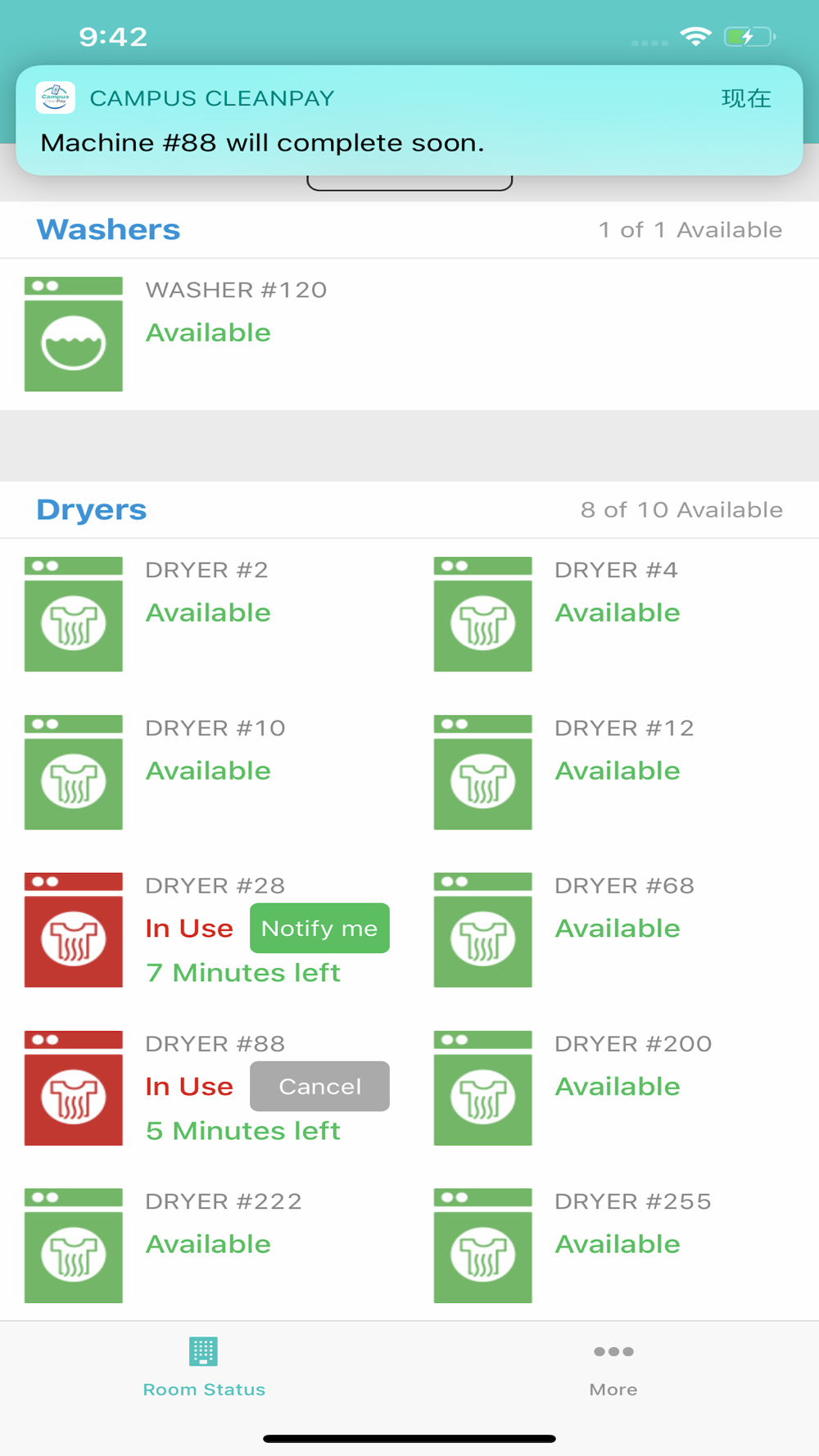Open the Machine #88 notification message
The width and height of the screenshot is (819, 1456).
click(x=262, y=142)
